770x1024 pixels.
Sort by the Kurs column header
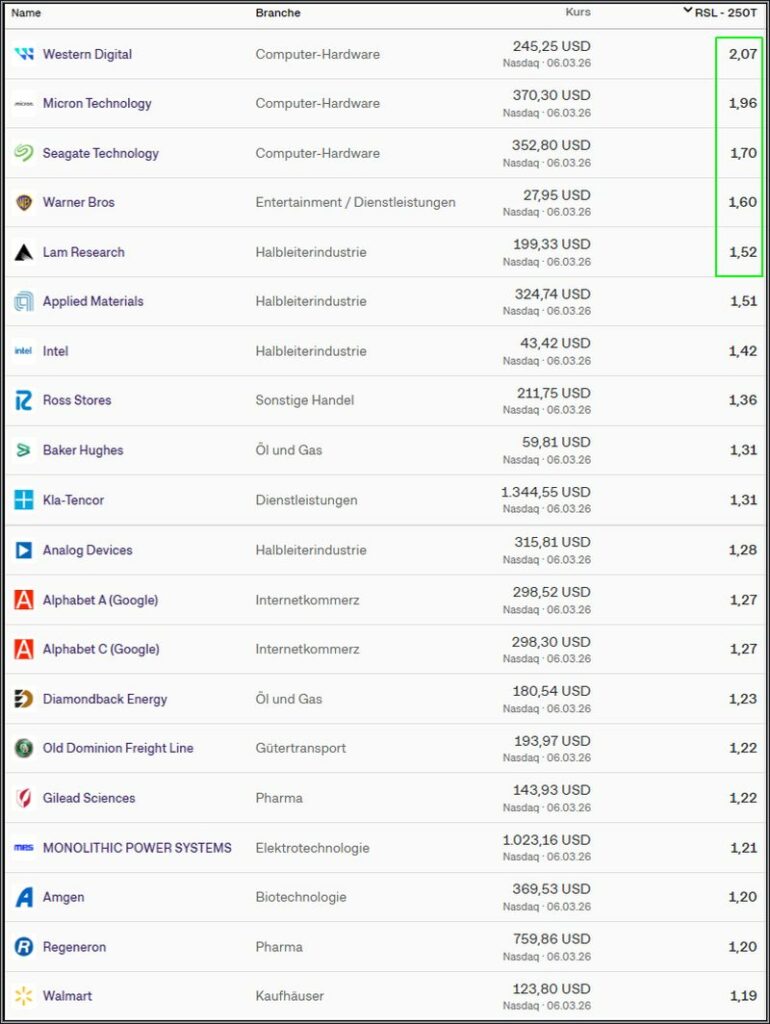pyautogui.click(x=578, y=13)
